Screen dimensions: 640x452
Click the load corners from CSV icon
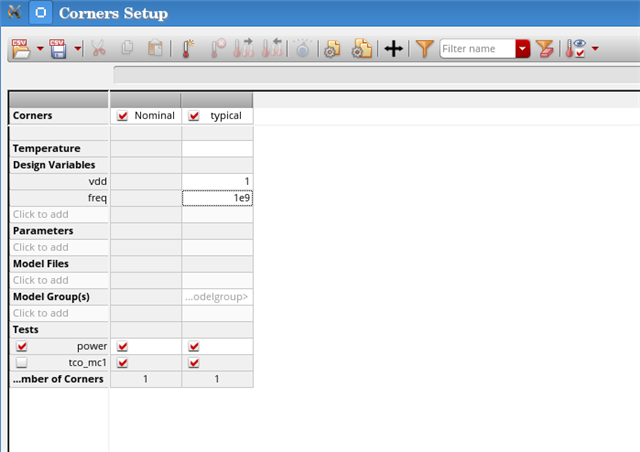21,48
